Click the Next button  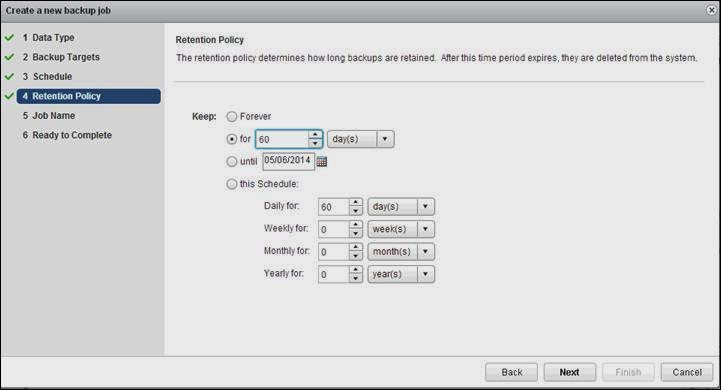570,372
